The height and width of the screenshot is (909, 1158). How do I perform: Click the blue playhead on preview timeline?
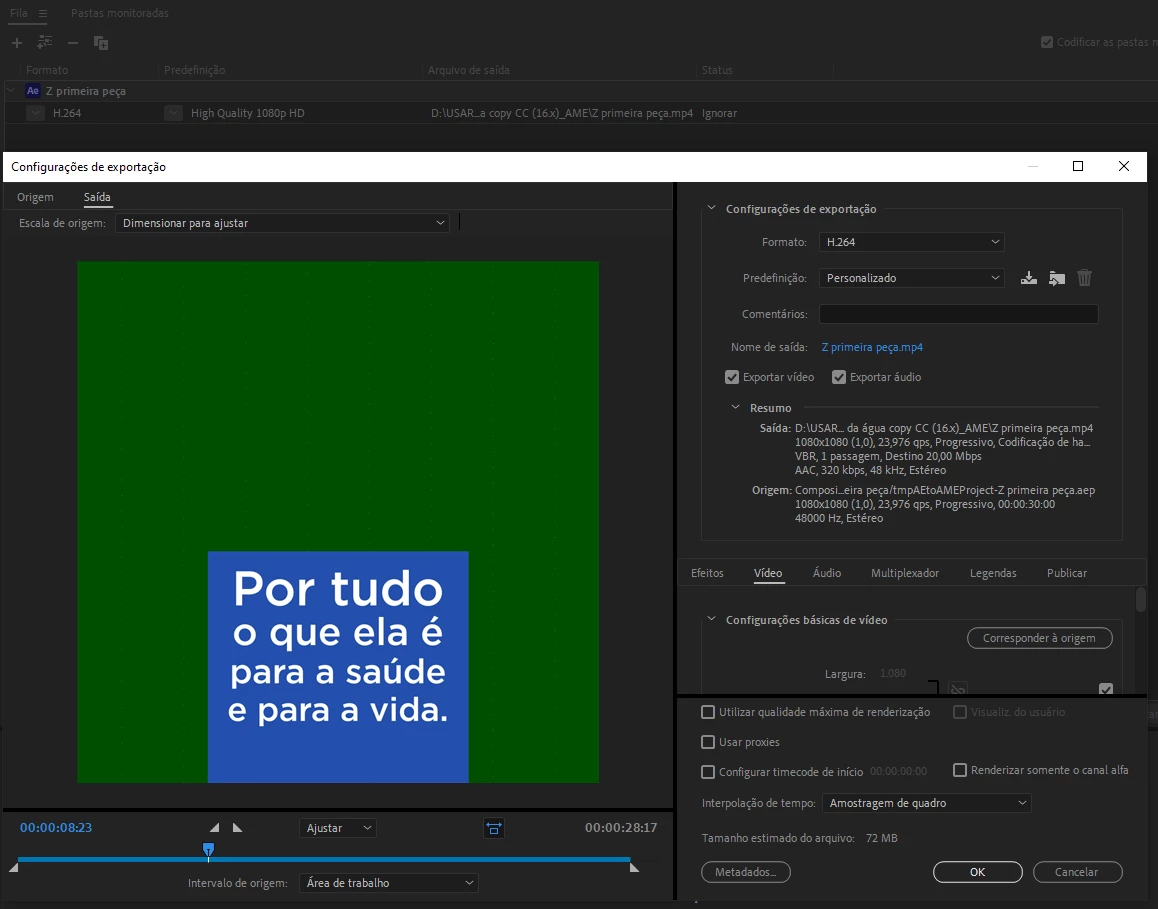208,850
